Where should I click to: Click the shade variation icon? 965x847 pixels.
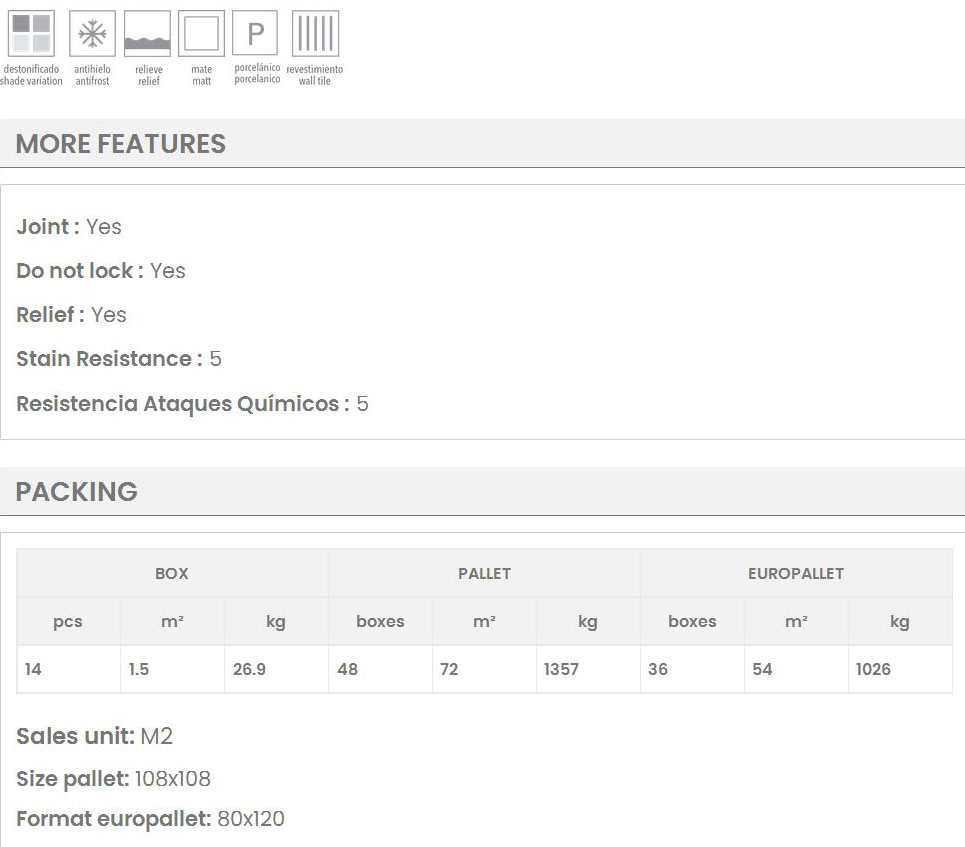pyautogui.click(x=31, y=34)
